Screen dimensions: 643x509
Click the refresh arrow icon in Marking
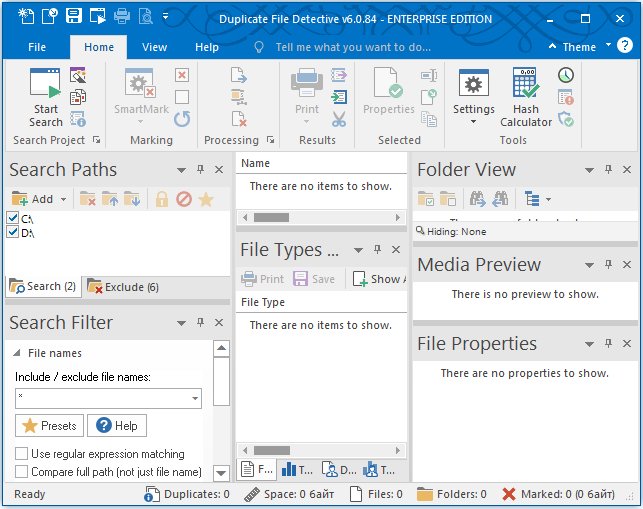pos(182,119)
